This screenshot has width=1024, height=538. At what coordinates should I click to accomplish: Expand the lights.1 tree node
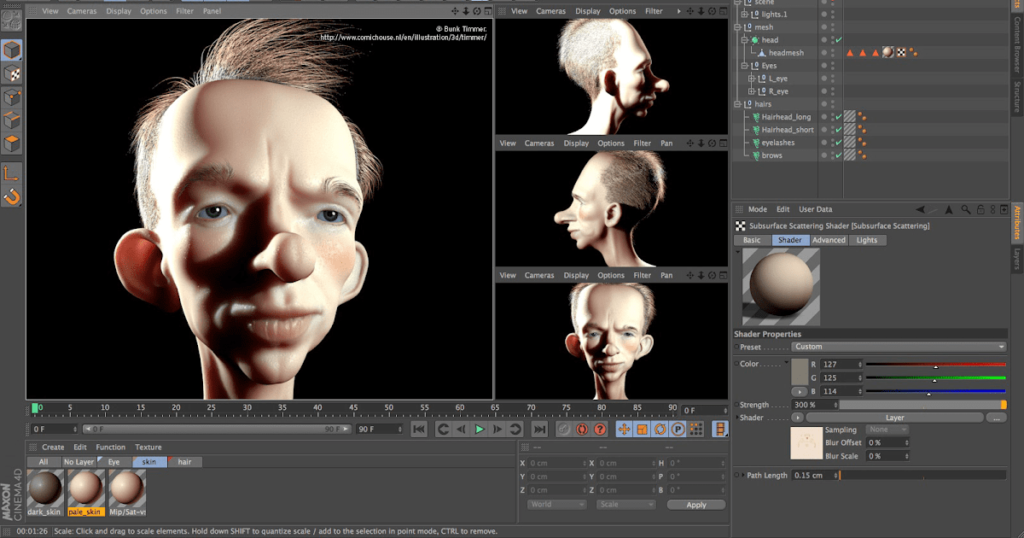(x=744, y=14)
